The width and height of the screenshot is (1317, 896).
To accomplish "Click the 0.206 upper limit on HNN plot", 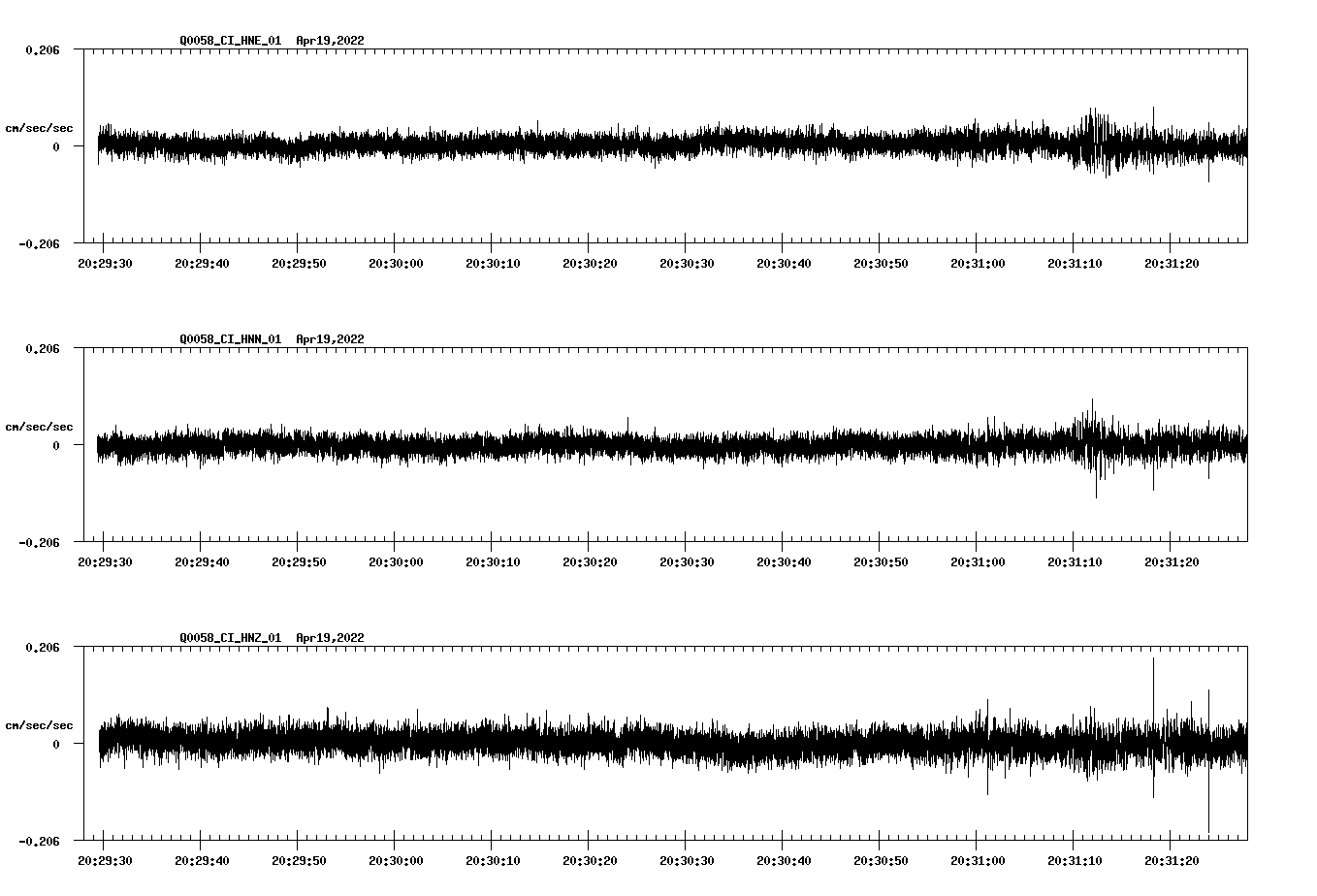I will click(x=42, y=348).
